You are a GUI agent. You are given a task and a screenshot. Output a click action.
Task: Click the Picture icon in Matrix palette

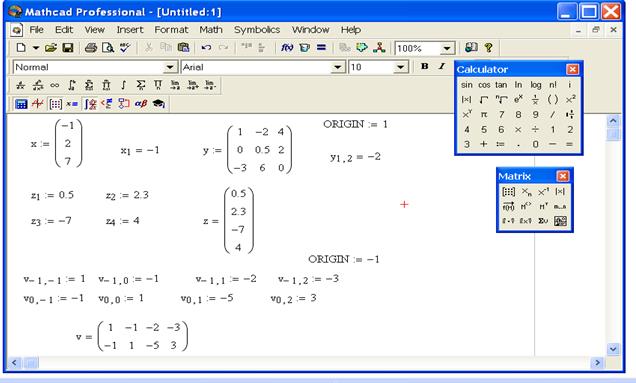click(561, 221)
